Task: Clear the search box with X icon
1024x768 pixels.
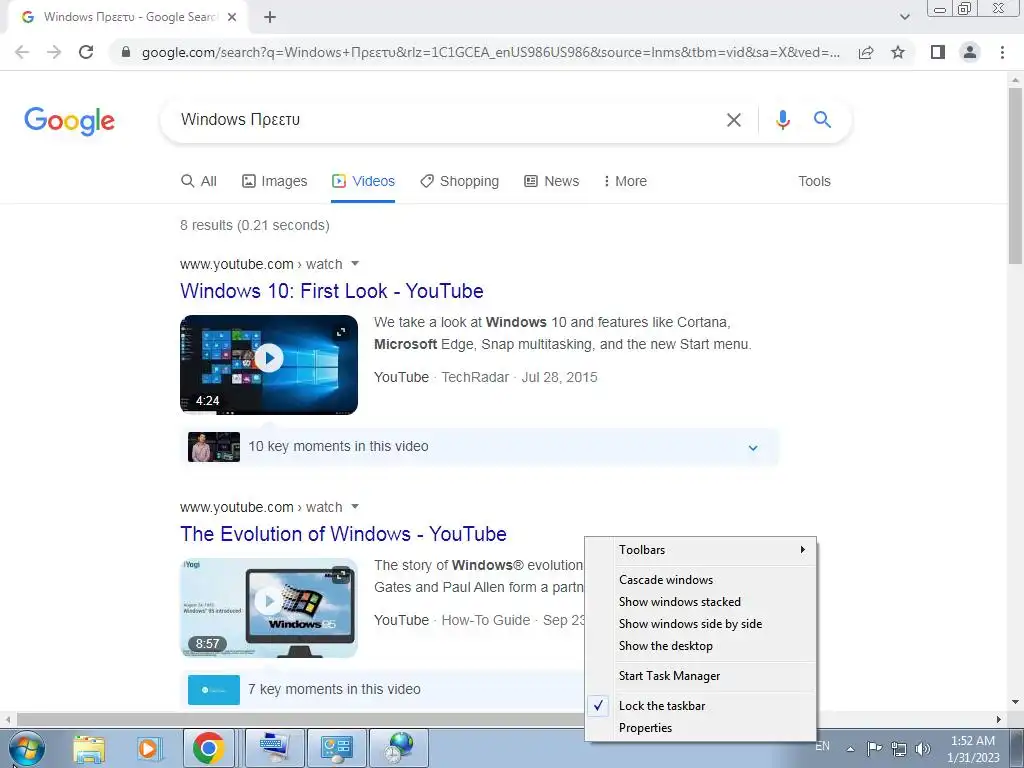Action: (734, 120)
